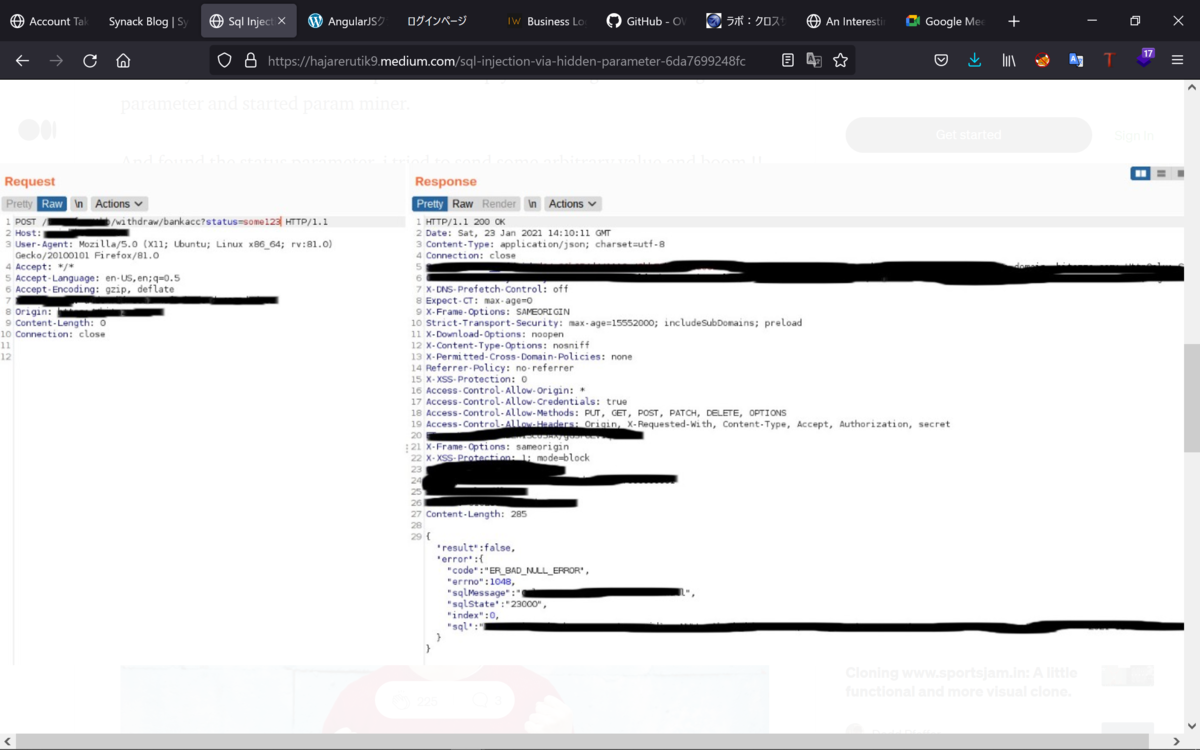Image resolution: width=1200 pixels, height=750 pixels.
Task: Select Pretty view in Response panel
Action: 430,204
